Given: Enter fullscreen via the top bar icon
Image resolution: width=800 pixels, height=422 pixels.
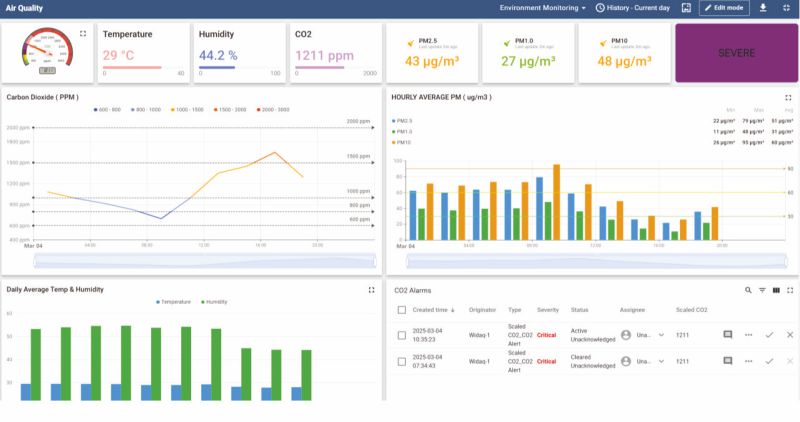Looking at the screenshot, I should [787, 8].
